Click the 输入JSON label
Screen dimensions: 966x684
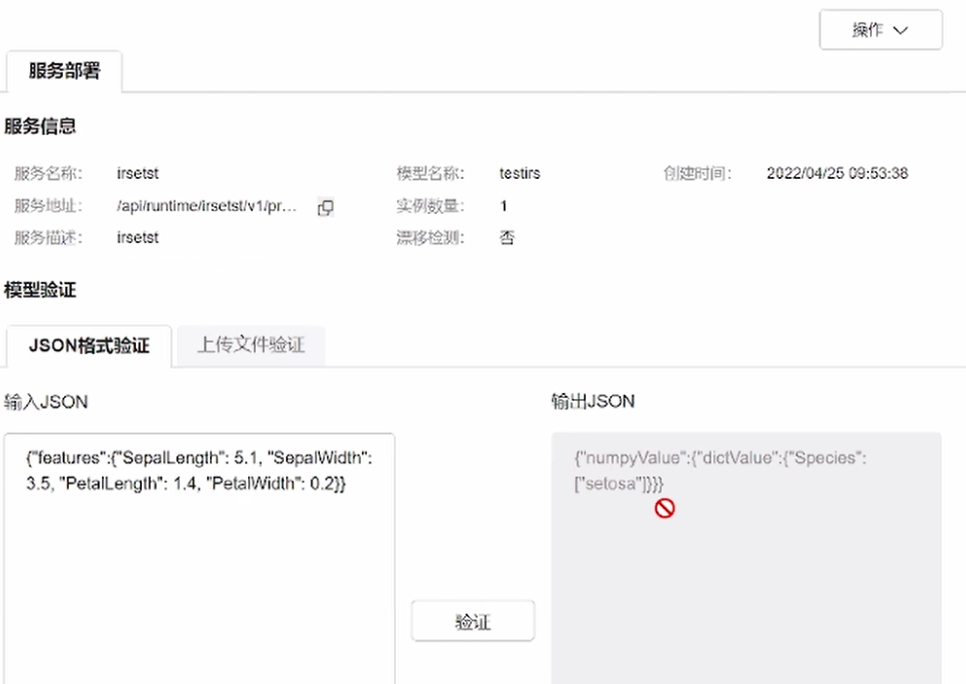click(x=46, y=402)
